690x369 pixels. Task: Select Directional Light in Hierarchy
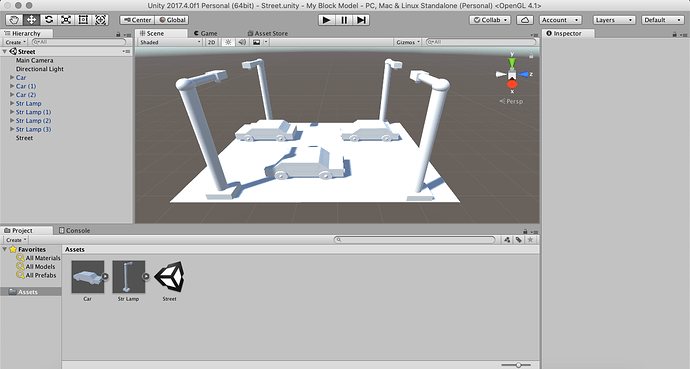click(x=40, y=69)
